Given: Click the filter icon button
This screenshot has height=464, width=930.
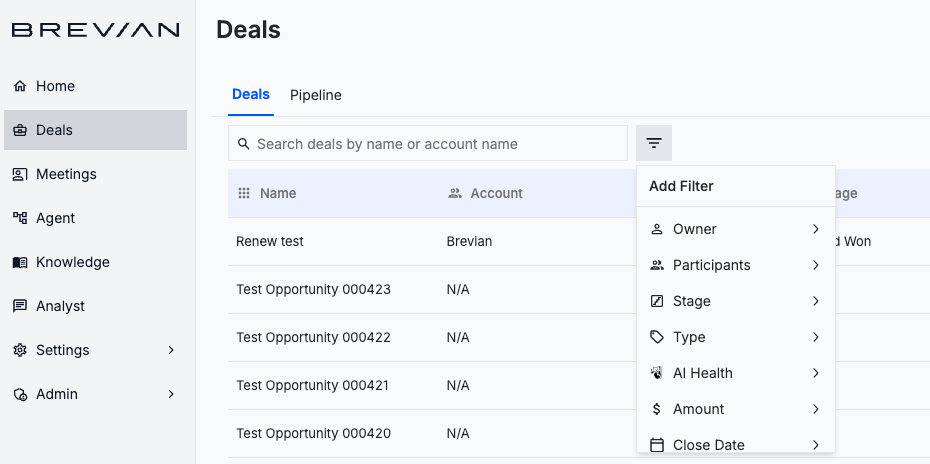Looking at the screenshot, I should tap(654, 143).
